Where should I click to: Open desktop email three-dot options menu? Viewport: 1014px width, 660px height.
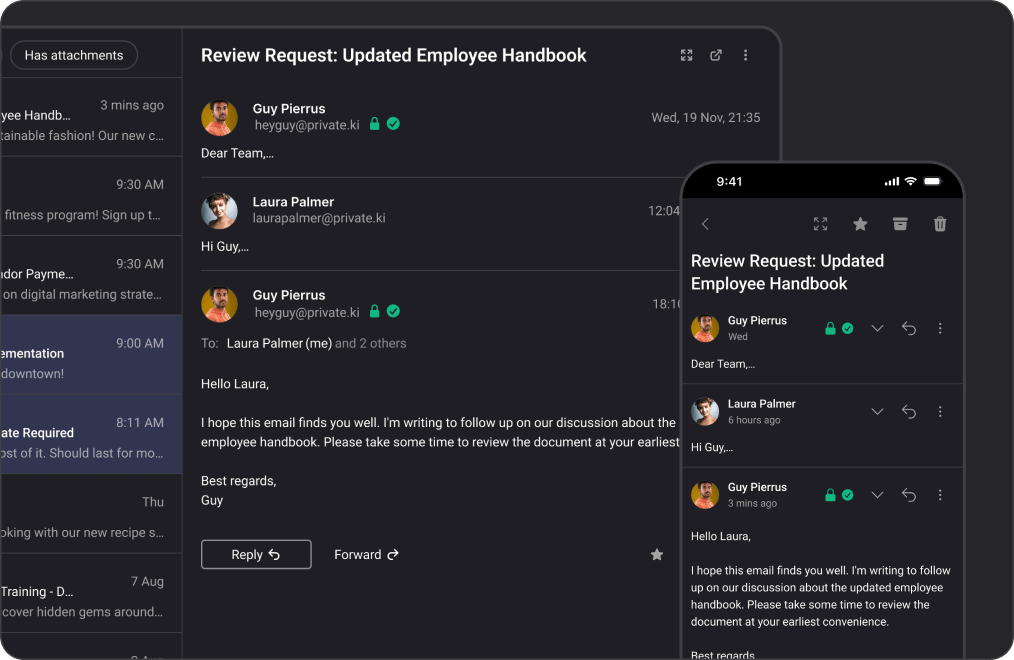746,55
